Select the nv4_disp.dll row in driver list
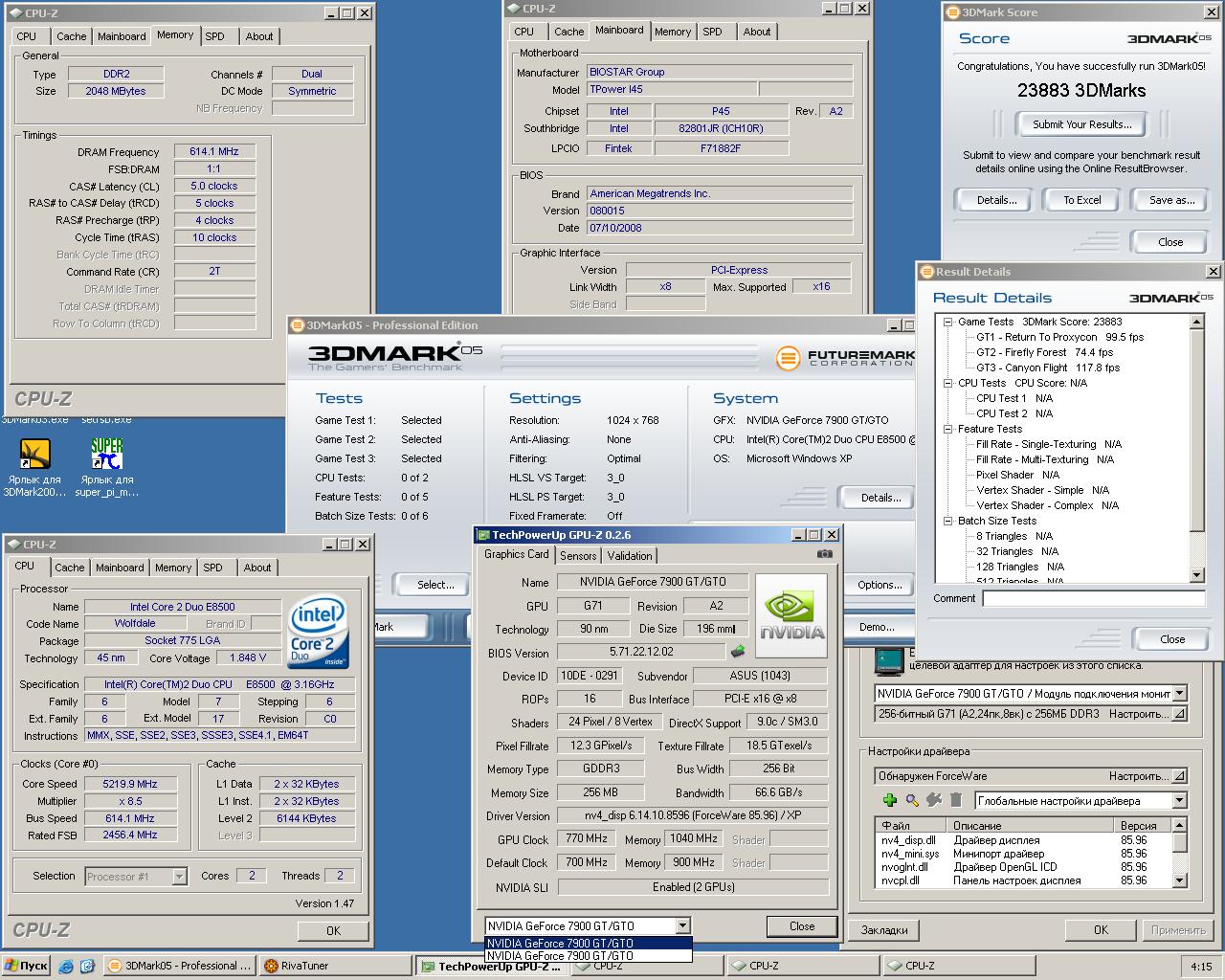Image resolution: width=1225 pixels, height=980 pixels. 1023,840
